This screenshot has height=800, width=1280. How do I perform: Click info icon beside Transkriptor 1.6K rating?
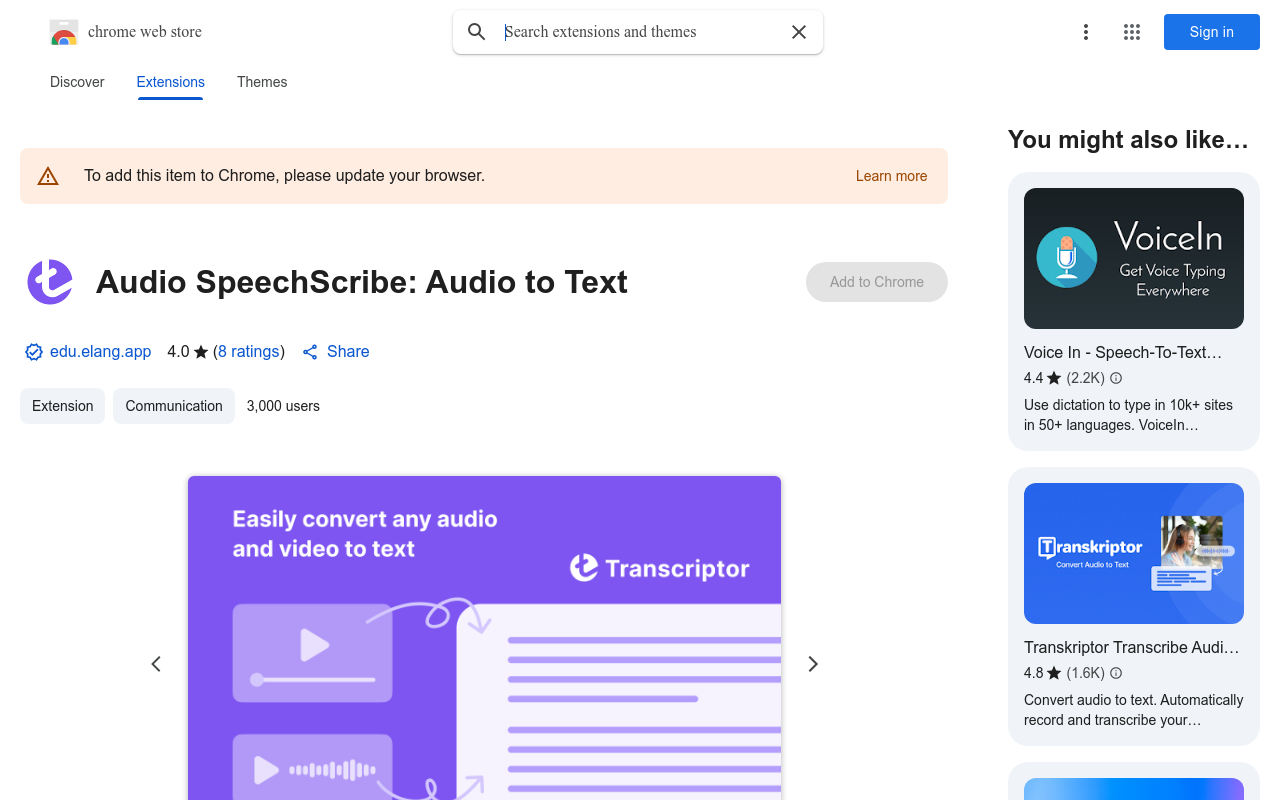point(1116,673)
